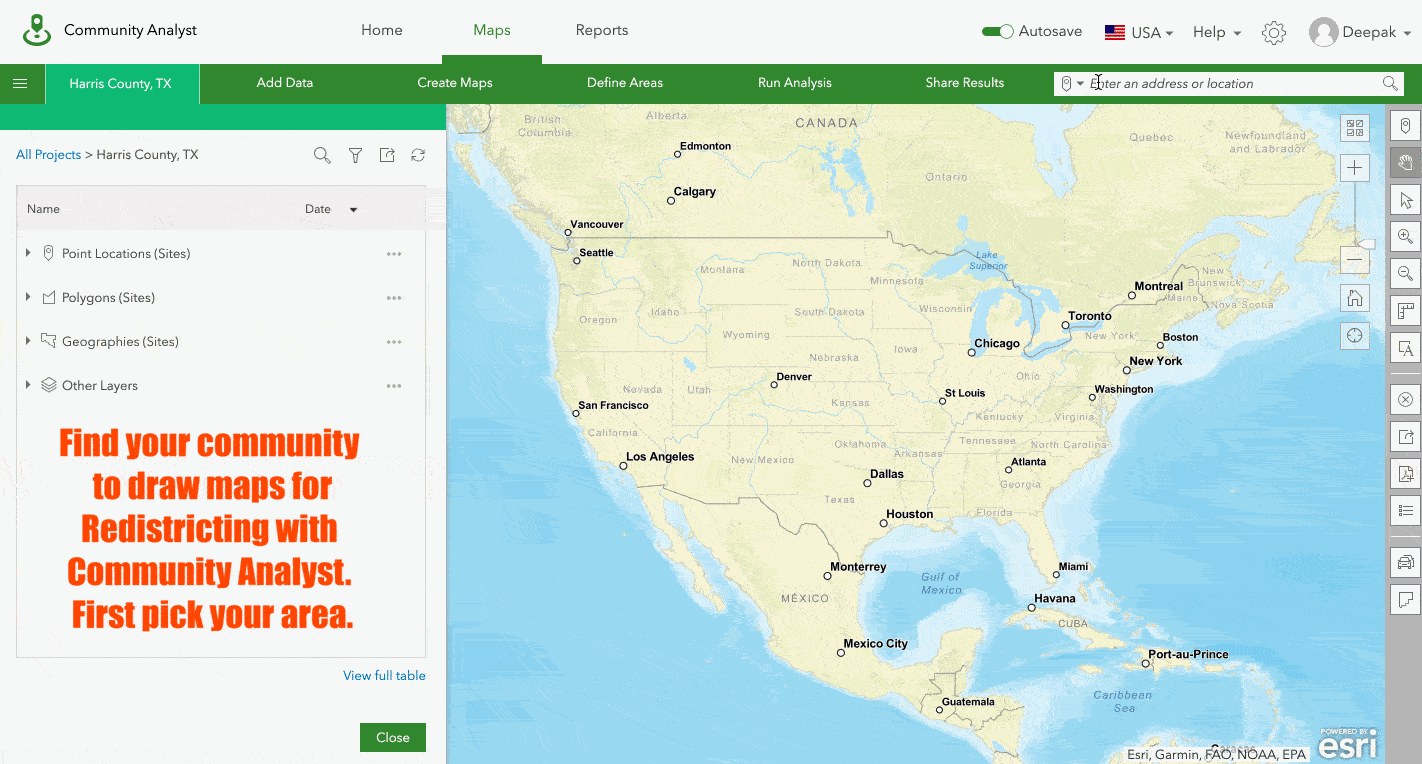
Task: Open the Share Results menu
Action: click(965, 83)
